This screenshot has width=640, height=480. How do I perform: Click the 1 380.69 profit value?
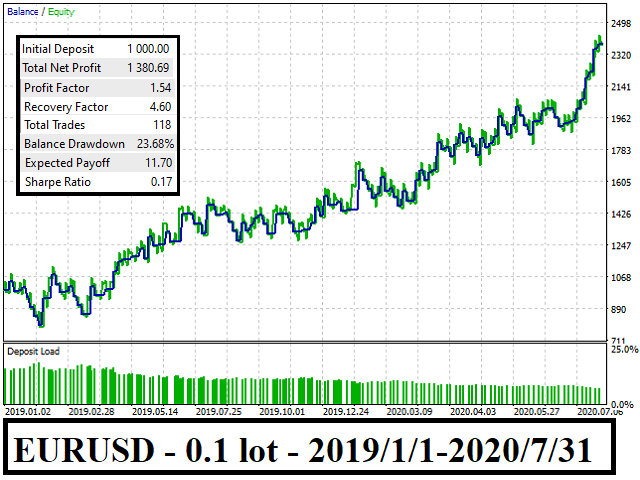coord(148,68)
